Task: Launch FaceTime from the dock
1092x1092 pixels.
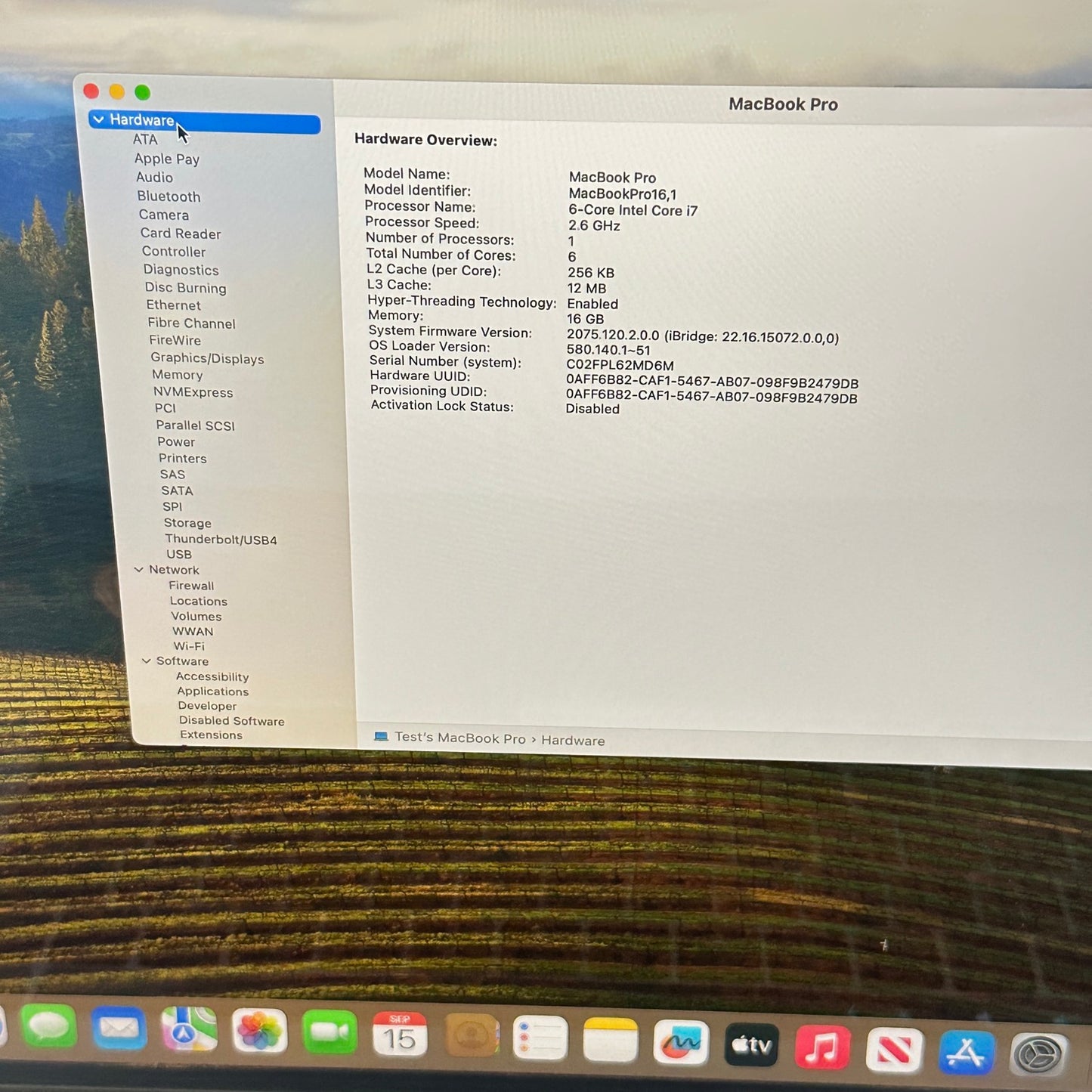Action: (x=329, y=1032)
